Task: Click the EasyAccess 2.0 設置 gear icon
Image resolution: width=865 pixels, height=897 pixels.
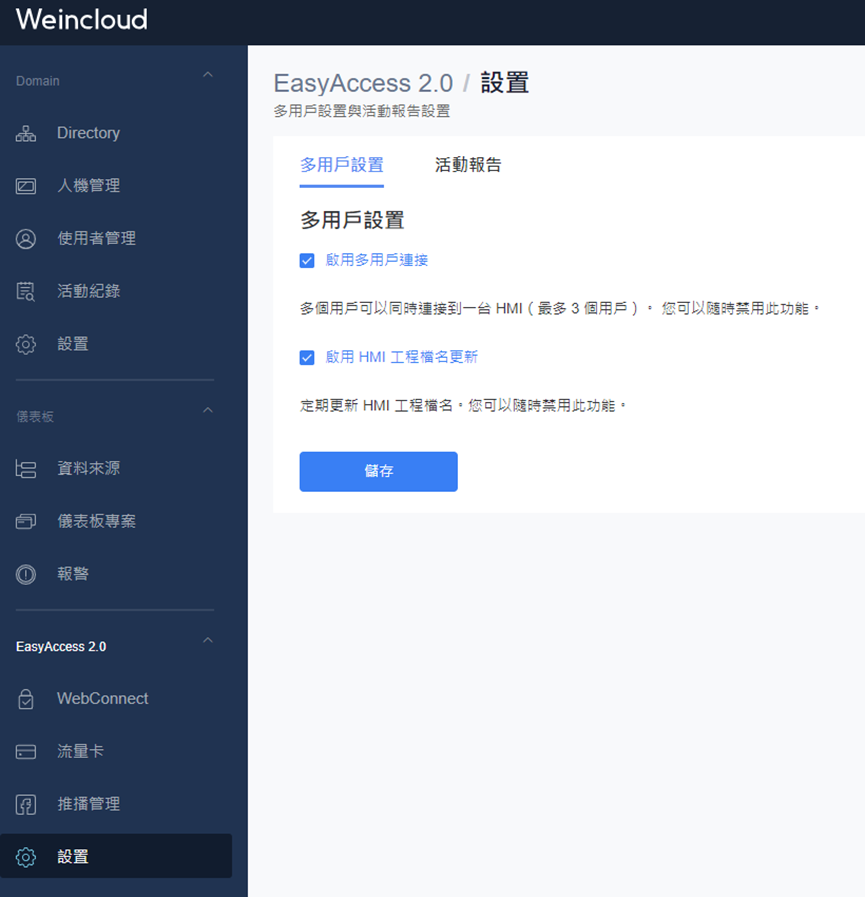Action: tap(26, 857)
